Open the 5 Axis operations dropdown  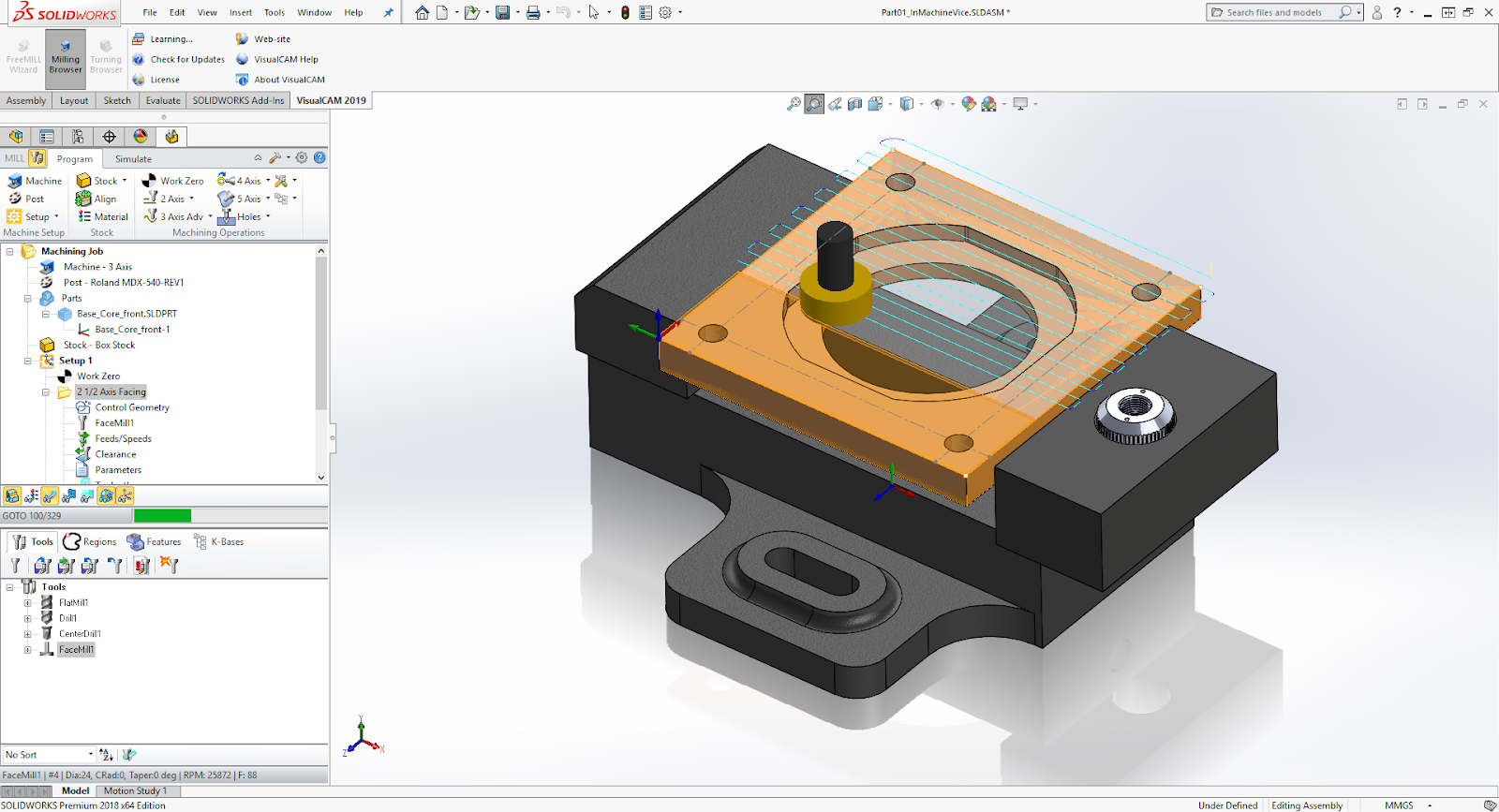[x=268, y=199]
